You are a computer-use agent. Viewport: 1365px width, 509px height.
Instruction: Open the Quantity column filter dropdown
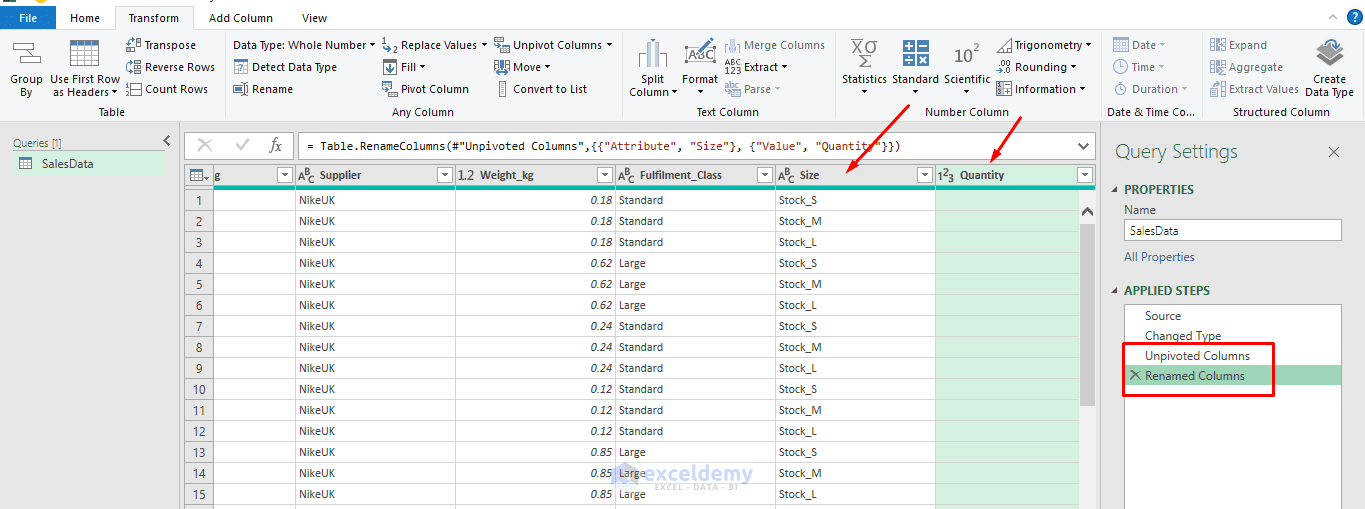pyautogui.click(x=1085, y=175)
